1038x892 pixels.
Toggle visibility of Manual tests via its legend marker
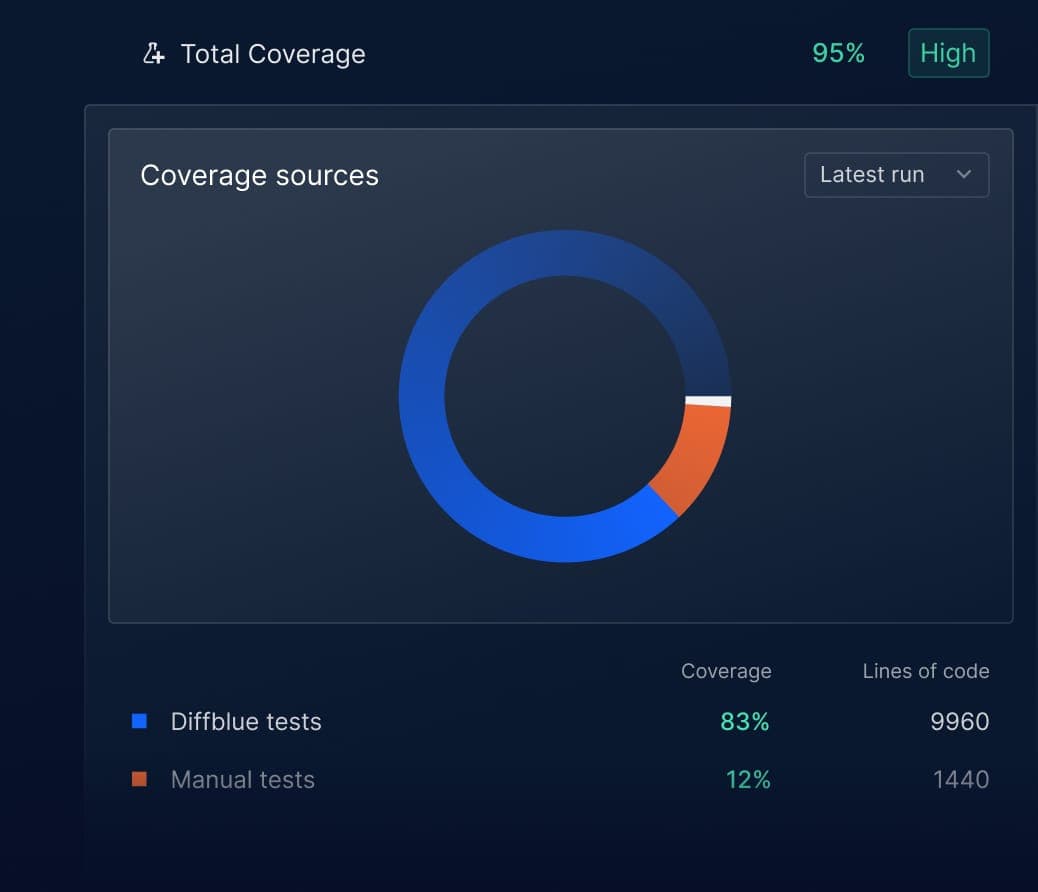coord(139,779)
